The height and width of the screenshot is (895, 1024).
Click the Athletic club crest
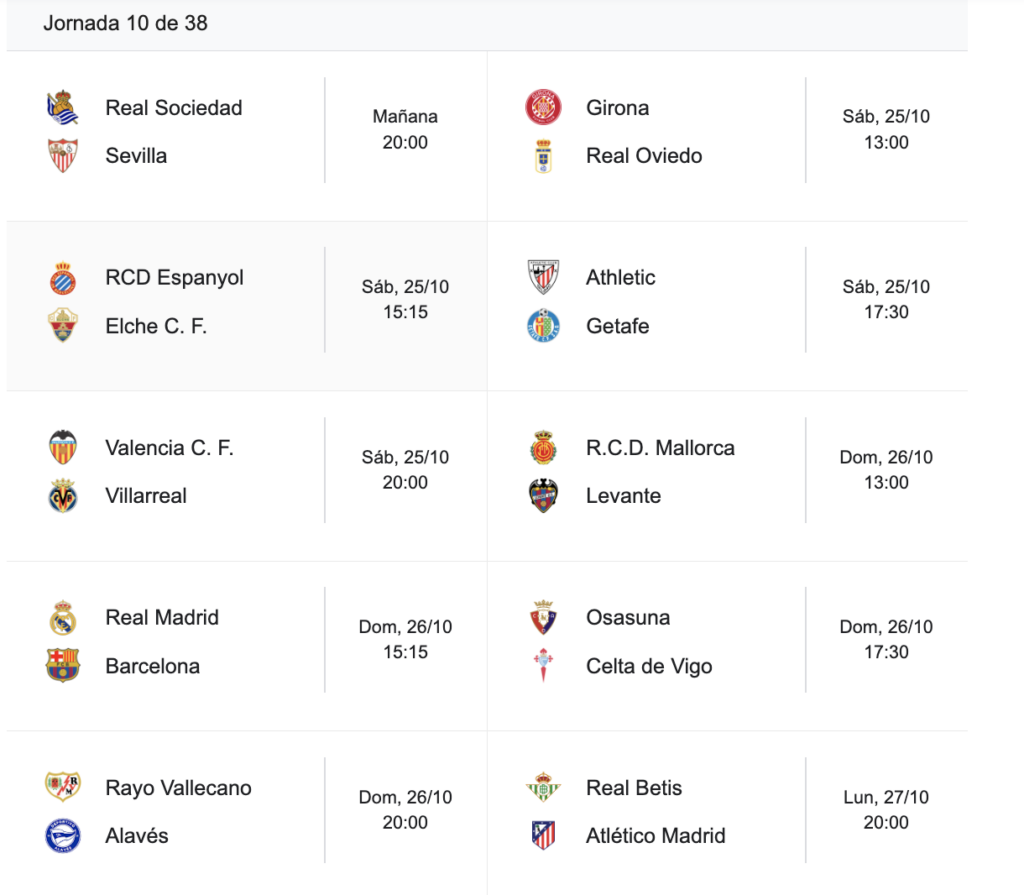point(544,277)
